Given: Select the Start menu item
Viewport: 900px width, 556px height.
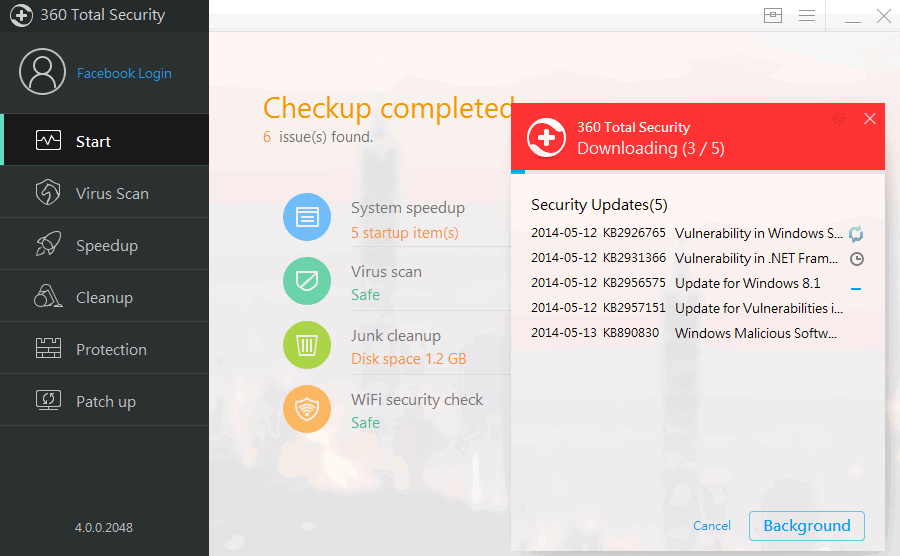Looking at the screenshot, I should tap(104, 140).
